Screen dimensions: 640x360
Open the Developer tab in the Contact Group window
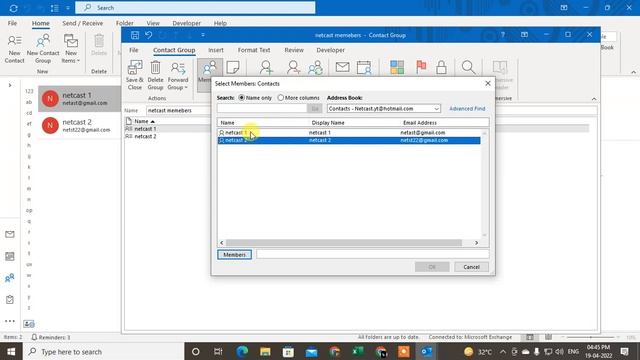coord(330,50)
